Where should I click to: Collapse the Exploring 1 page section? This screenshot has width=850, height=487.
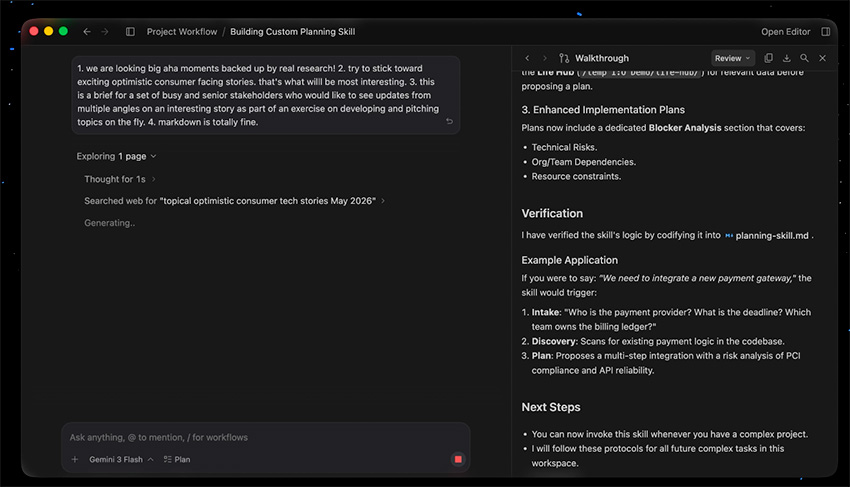(x=117, y=156)
